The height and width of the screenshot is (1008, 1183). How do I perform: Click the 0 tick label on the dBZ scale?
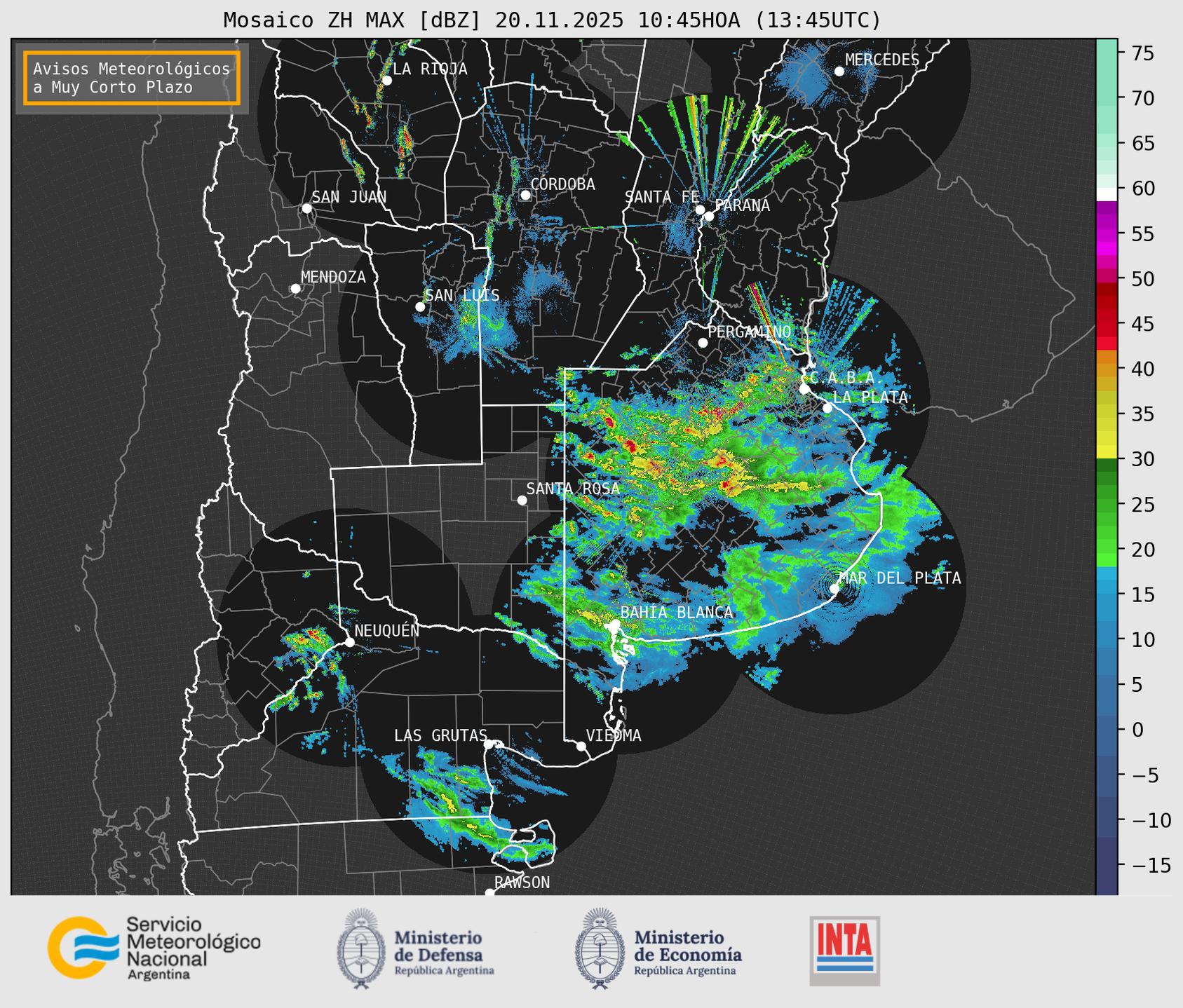[1137, 730]
